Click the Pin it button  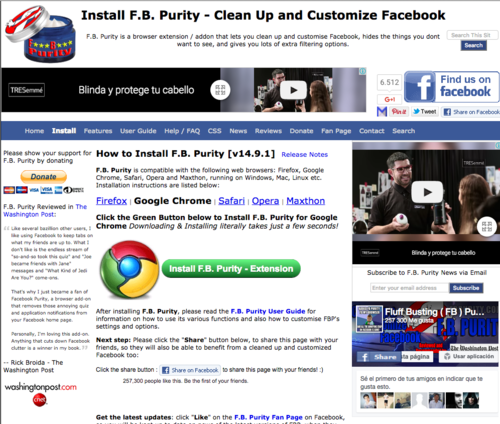(x=399, y=112)
